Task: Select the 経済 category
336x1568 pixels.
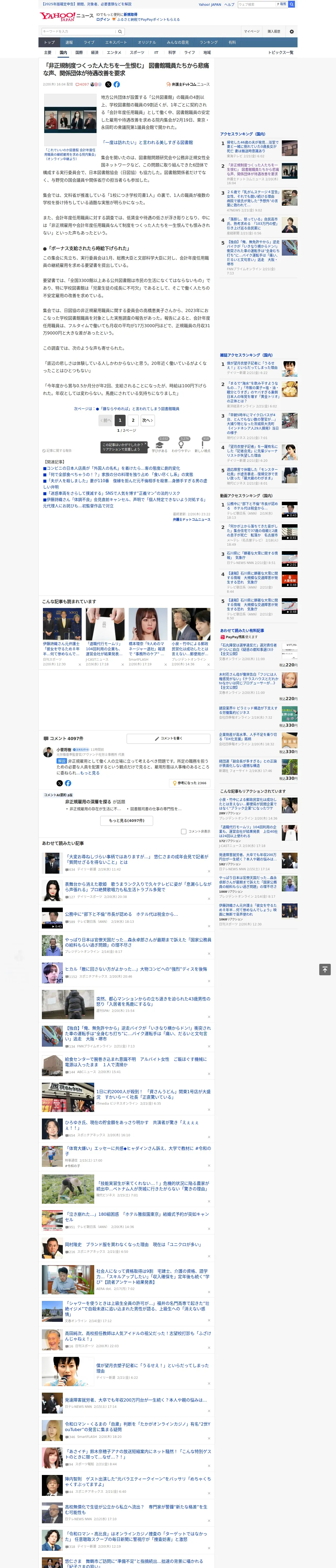Action: coord(94,52)
